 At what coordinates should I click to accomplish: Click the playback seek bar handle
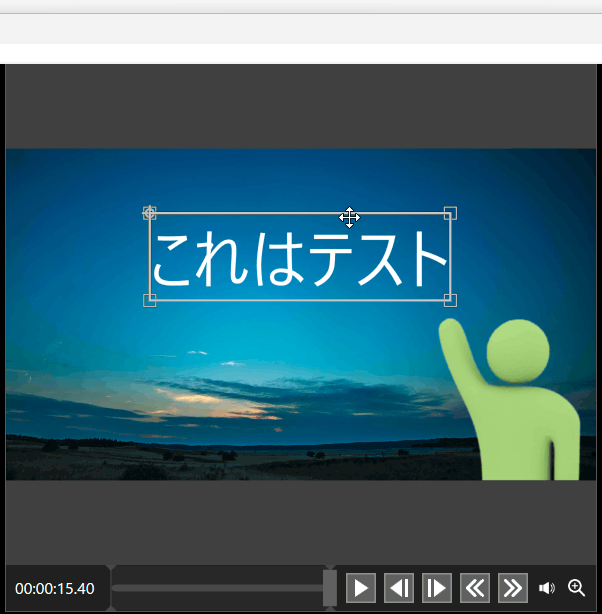(330, 588)
